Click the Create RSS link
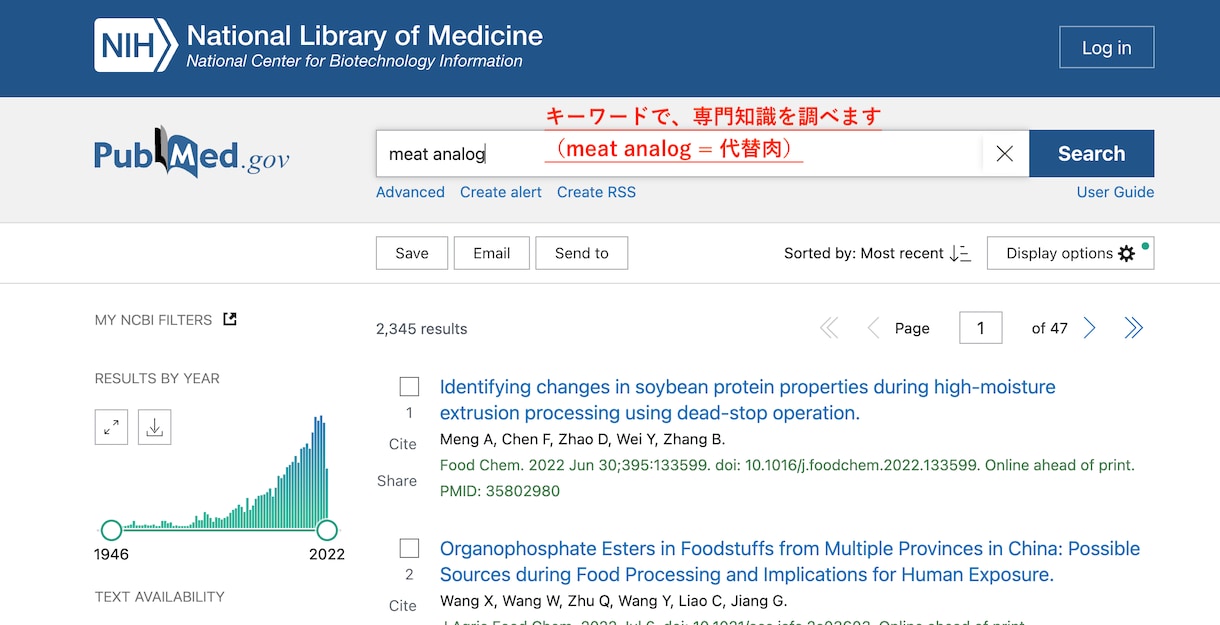 click(596, 192)
